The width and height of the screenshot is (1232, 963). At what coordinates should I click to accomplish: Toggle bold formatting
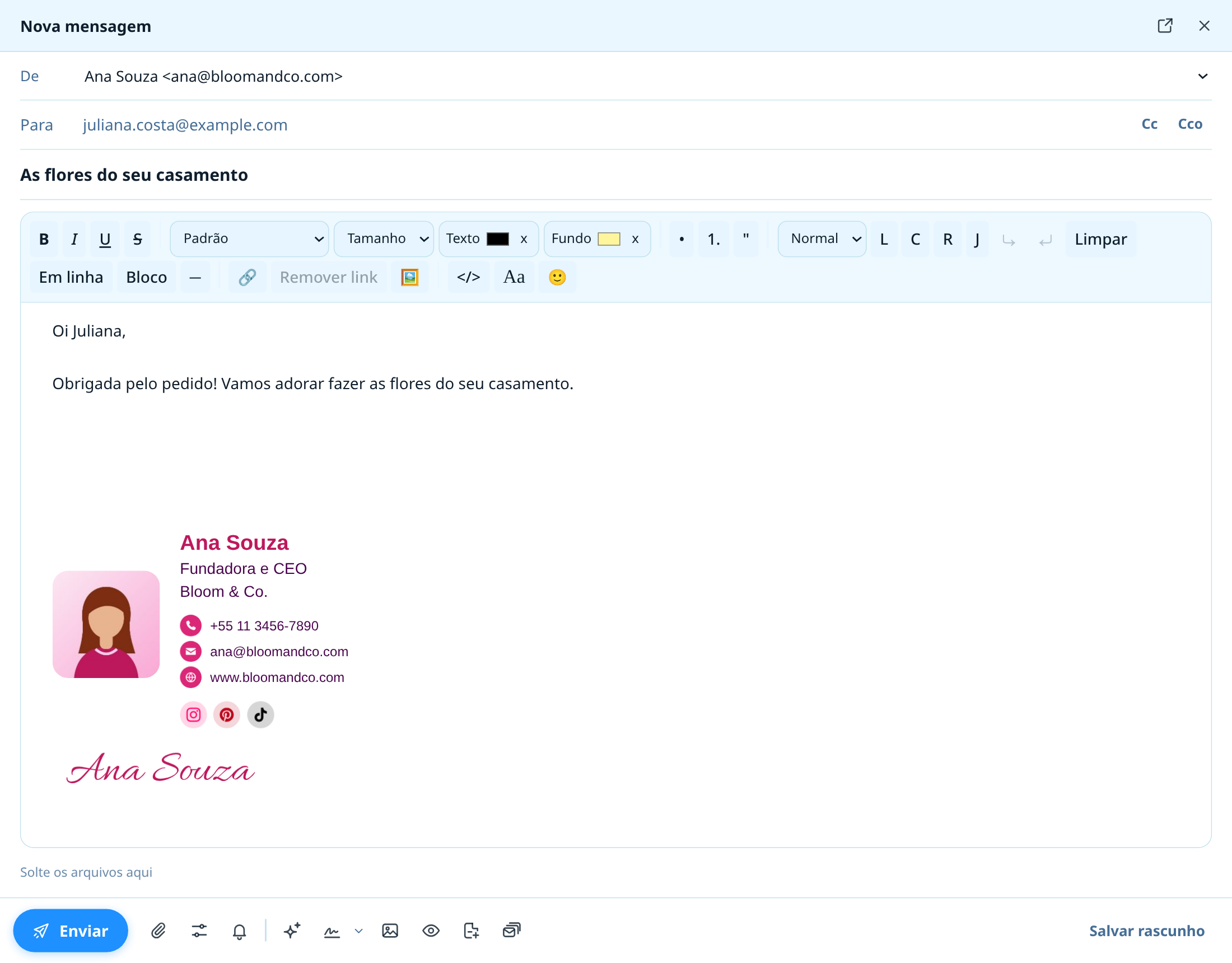pos(44,239)
